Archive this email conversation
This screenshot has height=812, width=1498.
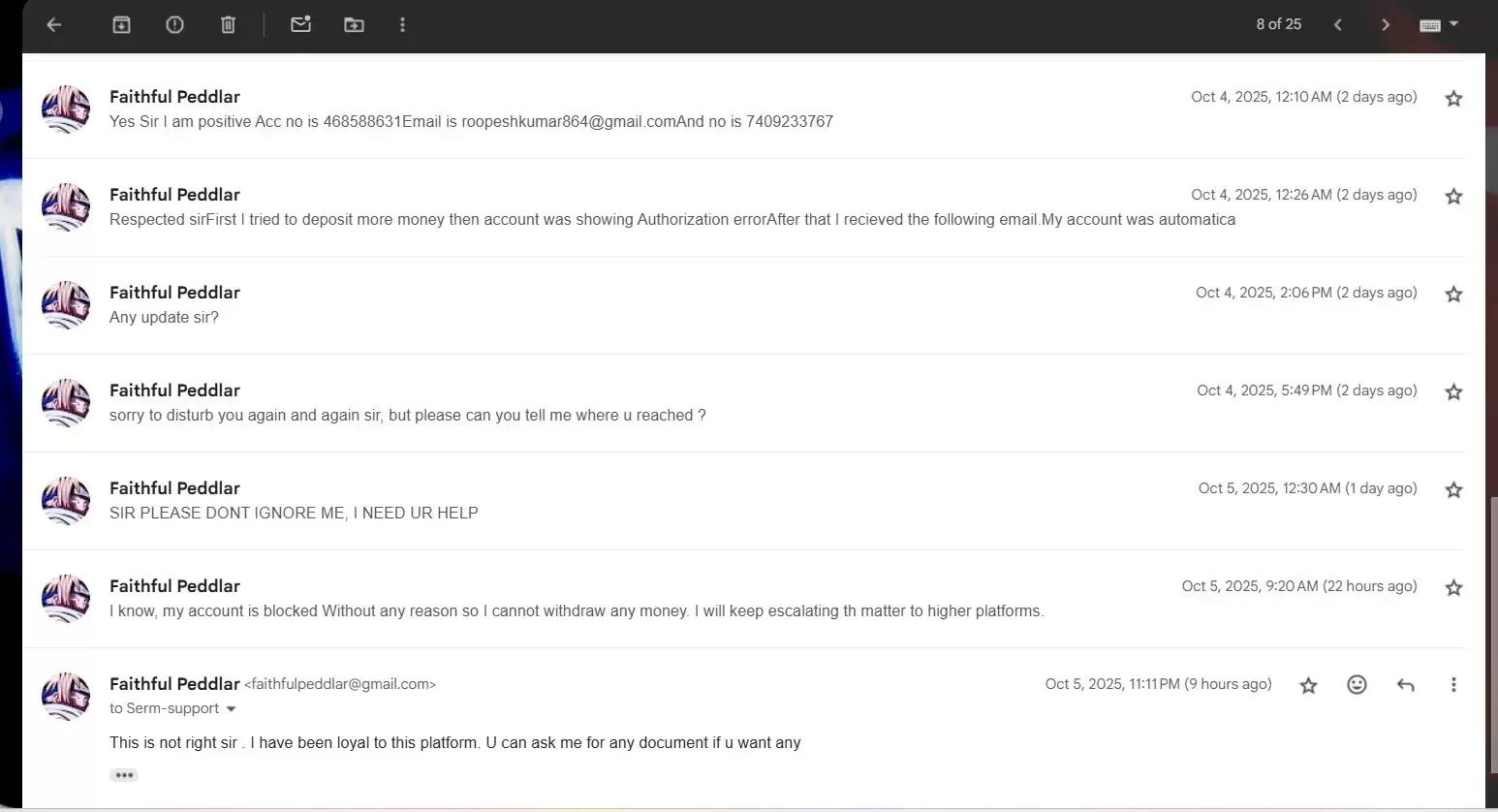coord(121,25)
